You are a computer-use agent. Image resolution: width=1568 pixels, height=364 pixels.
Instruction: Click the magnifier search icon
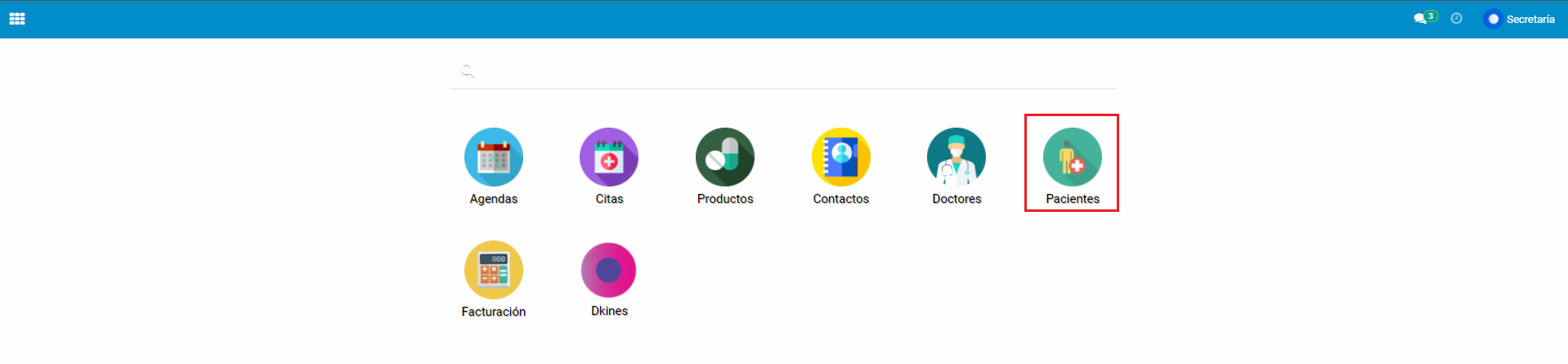(468, 71)
